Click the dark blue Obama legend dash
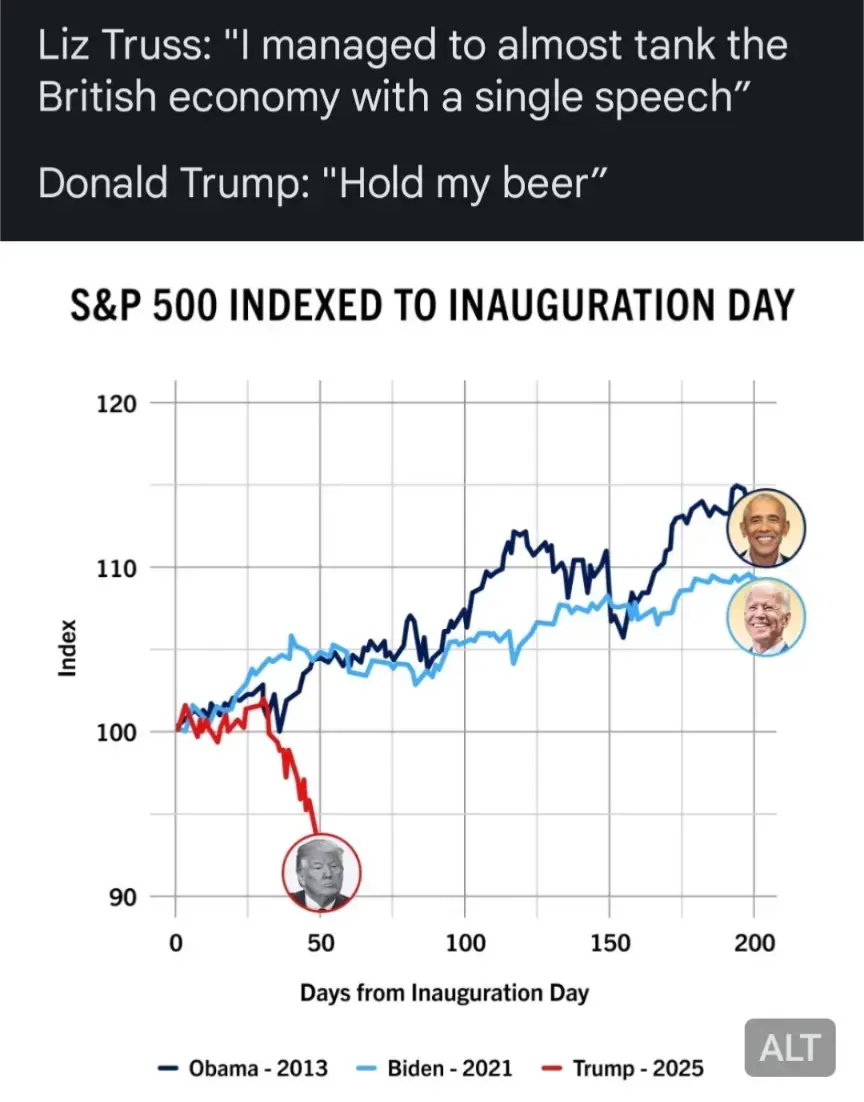The height and width of the screenshot is (1102, 864). [167, 1069]
